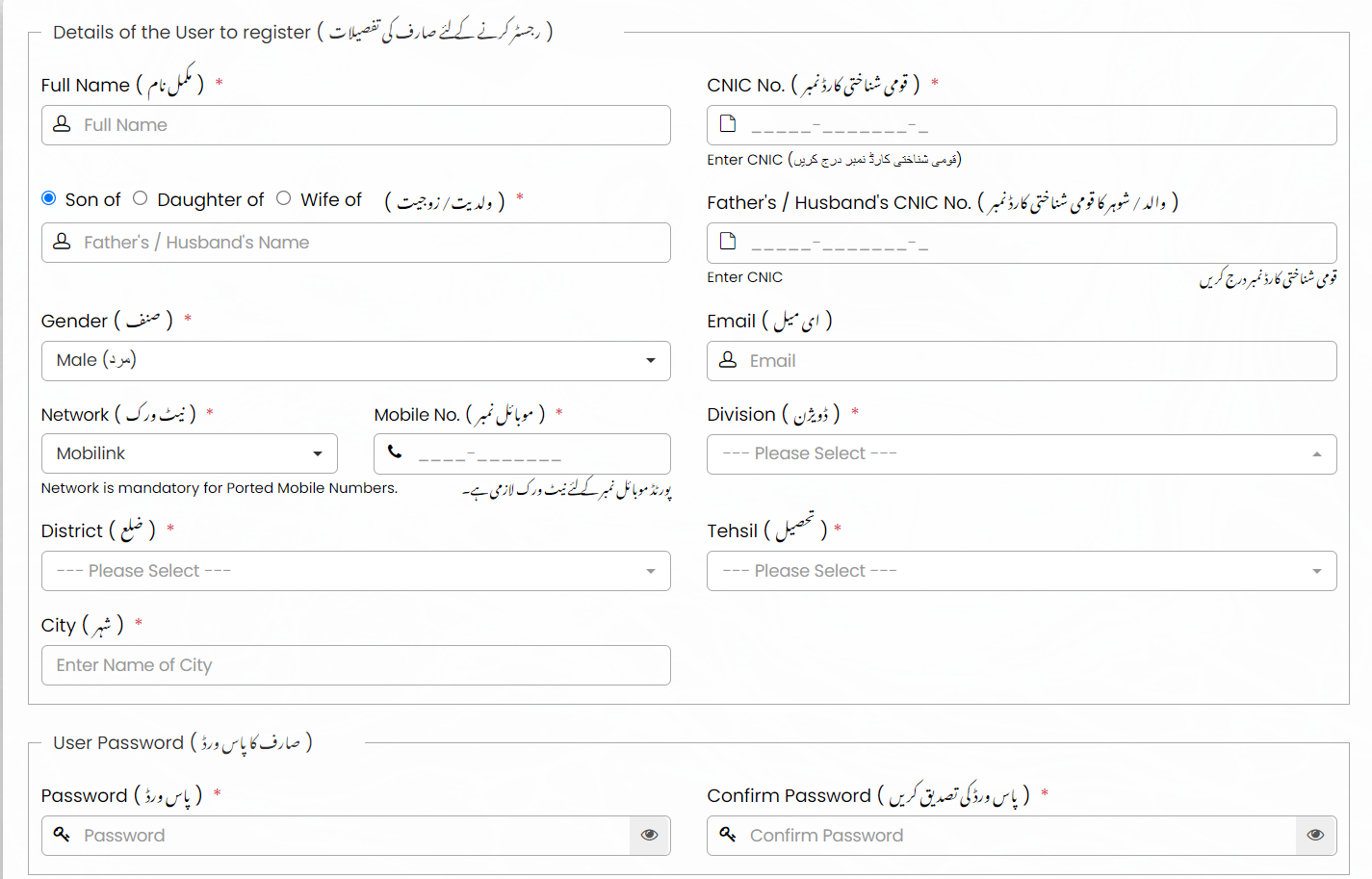
Task: Click the 'User Password' section heading
Action: (x=183, y=742)
